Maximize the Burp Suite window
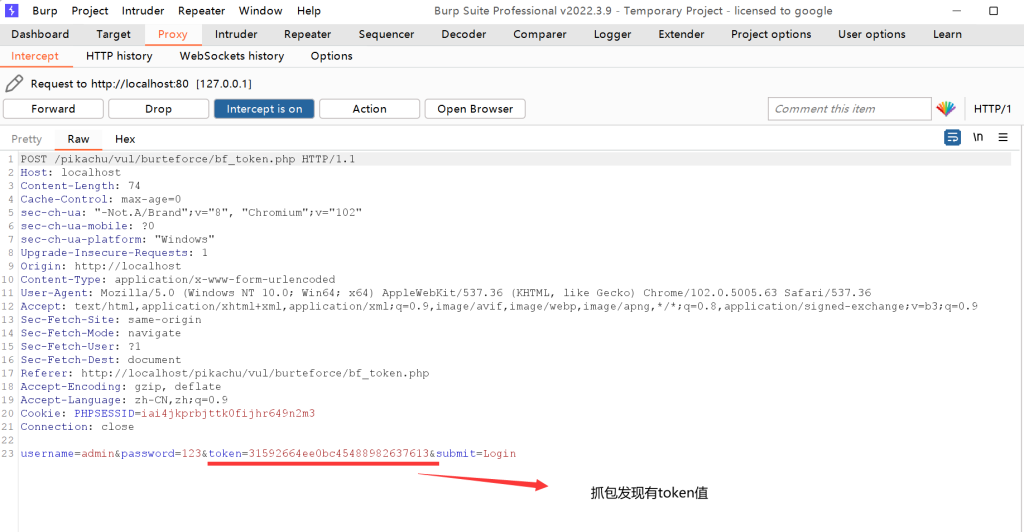Viewport: 1024px width, 532px height. 993,11
